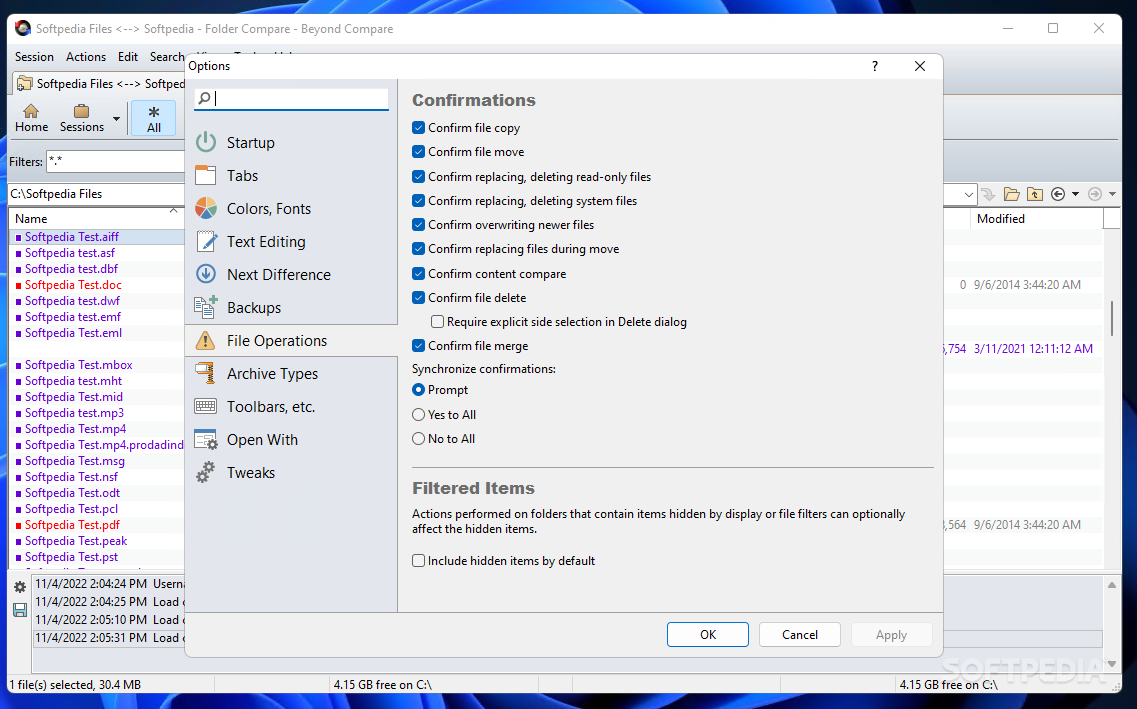Click the Softpedia Files session tab

[x=100, y=84]
